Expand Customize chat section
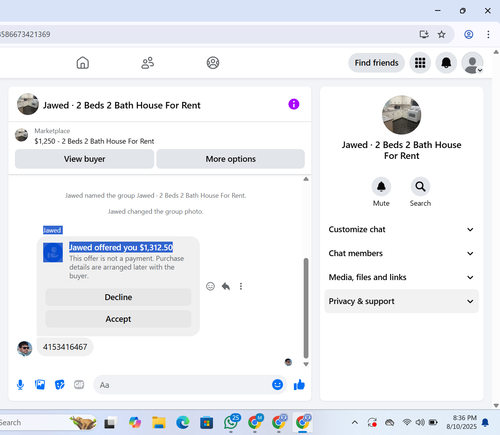 coord(401,229)
